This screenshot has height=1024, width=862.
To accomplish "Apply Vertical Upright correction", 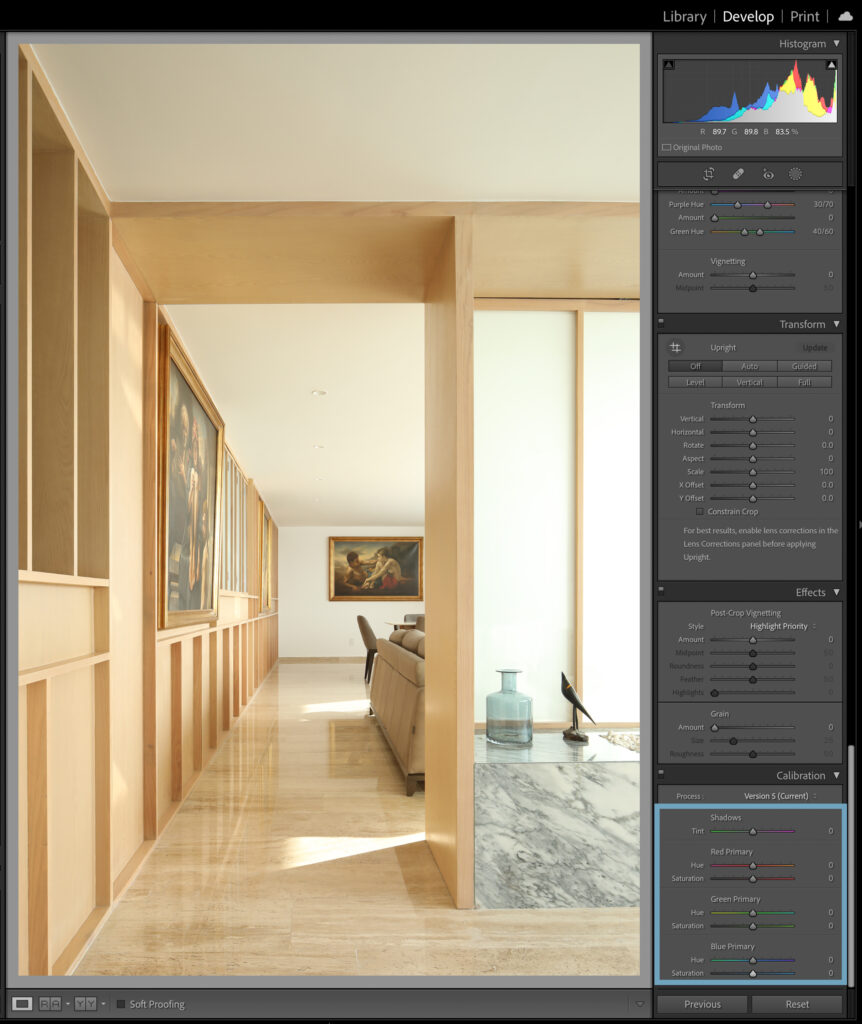I will (750, 382).
